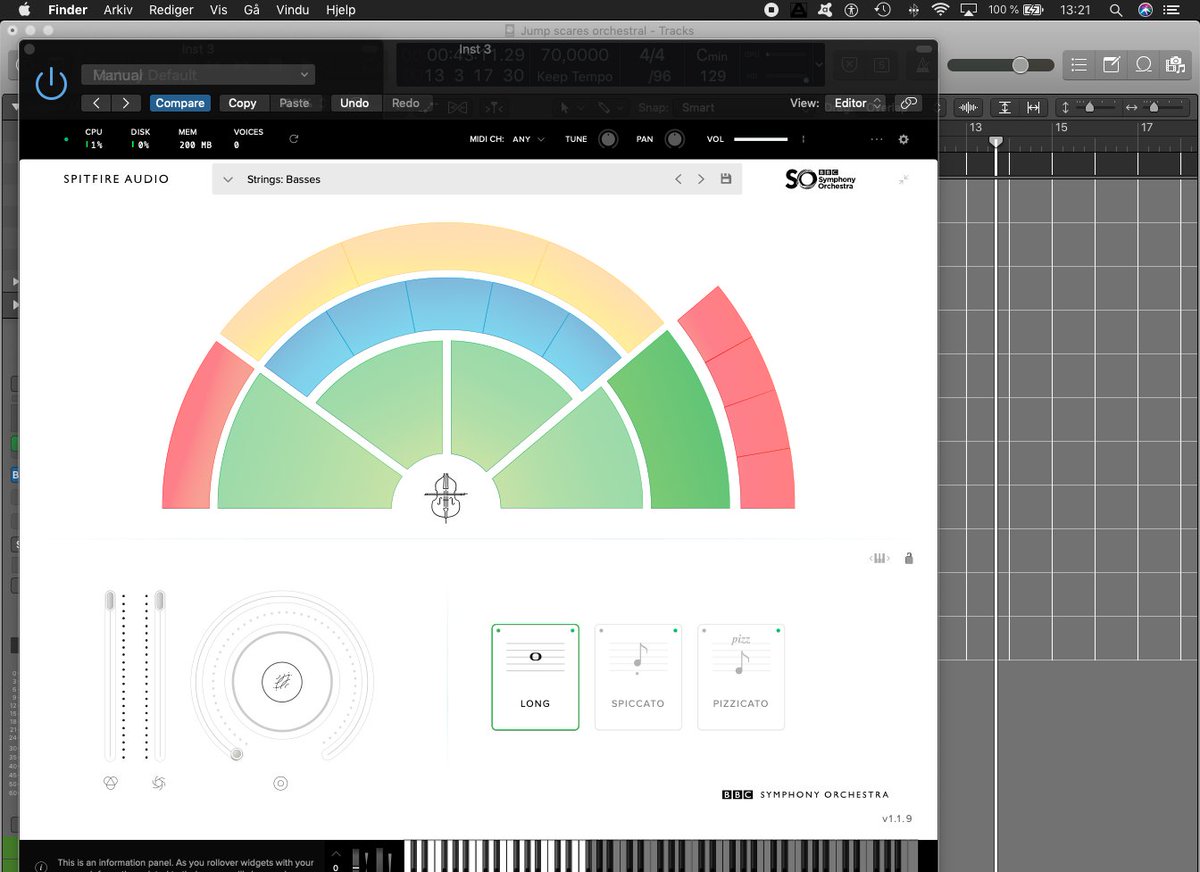
Task: Click the expression icon below left fader
Action: point(111,783)
